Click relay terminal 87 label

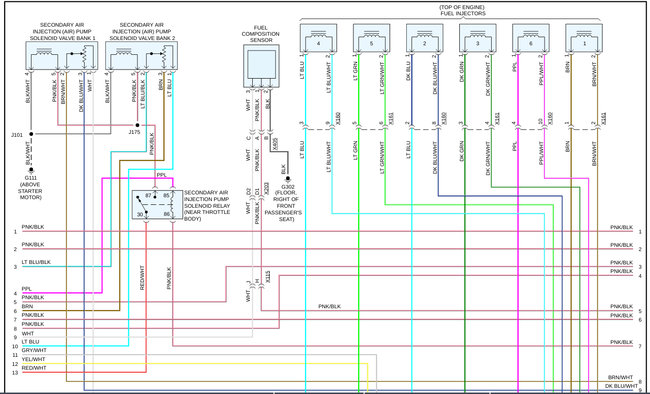tap(148, 195)
